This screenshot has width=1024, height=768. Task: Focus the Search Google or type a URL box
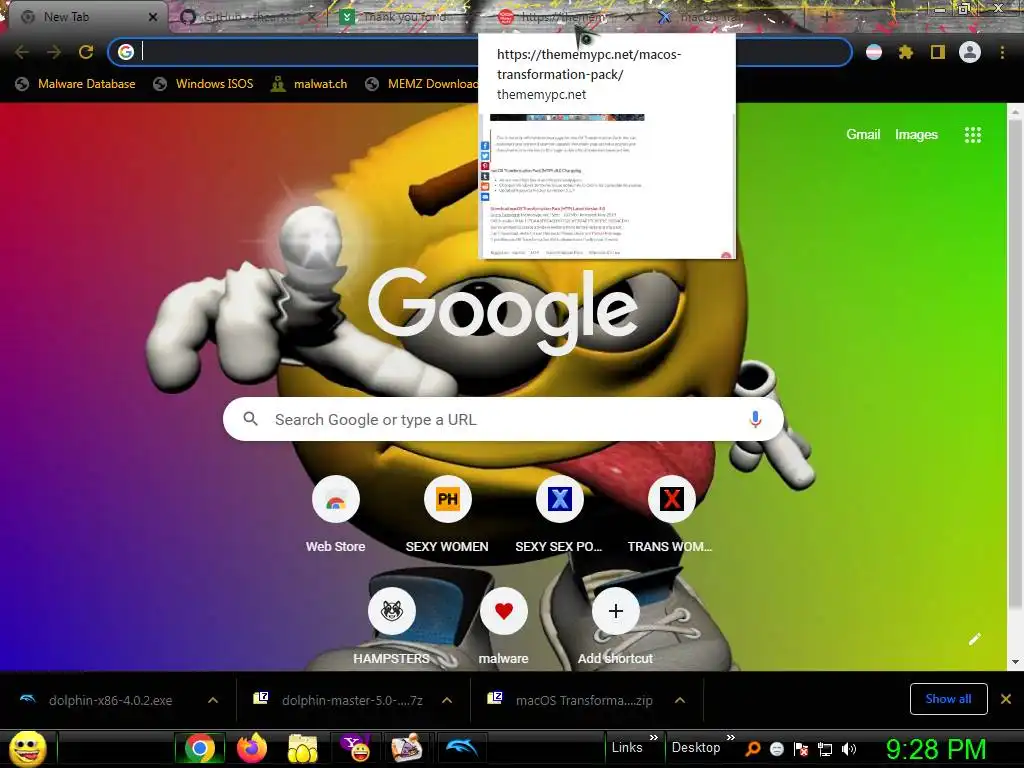point(503,419)
